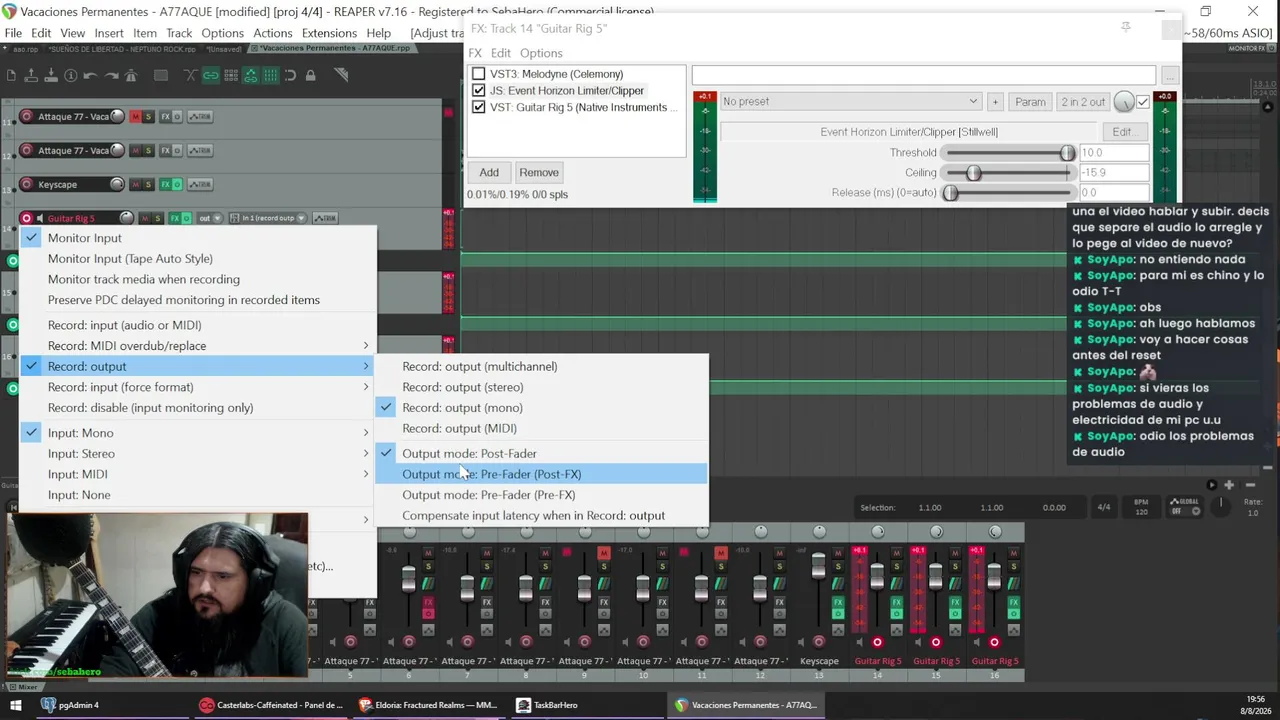
Task: Adjust the Threshold slider
Action: 1010,153
